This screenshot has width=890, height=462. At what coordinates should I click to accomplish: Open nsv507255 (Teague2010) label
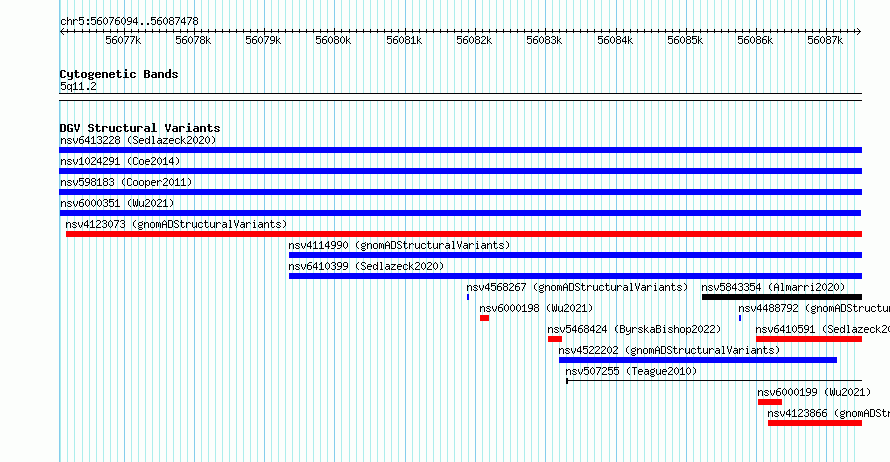tap(631, 371)
